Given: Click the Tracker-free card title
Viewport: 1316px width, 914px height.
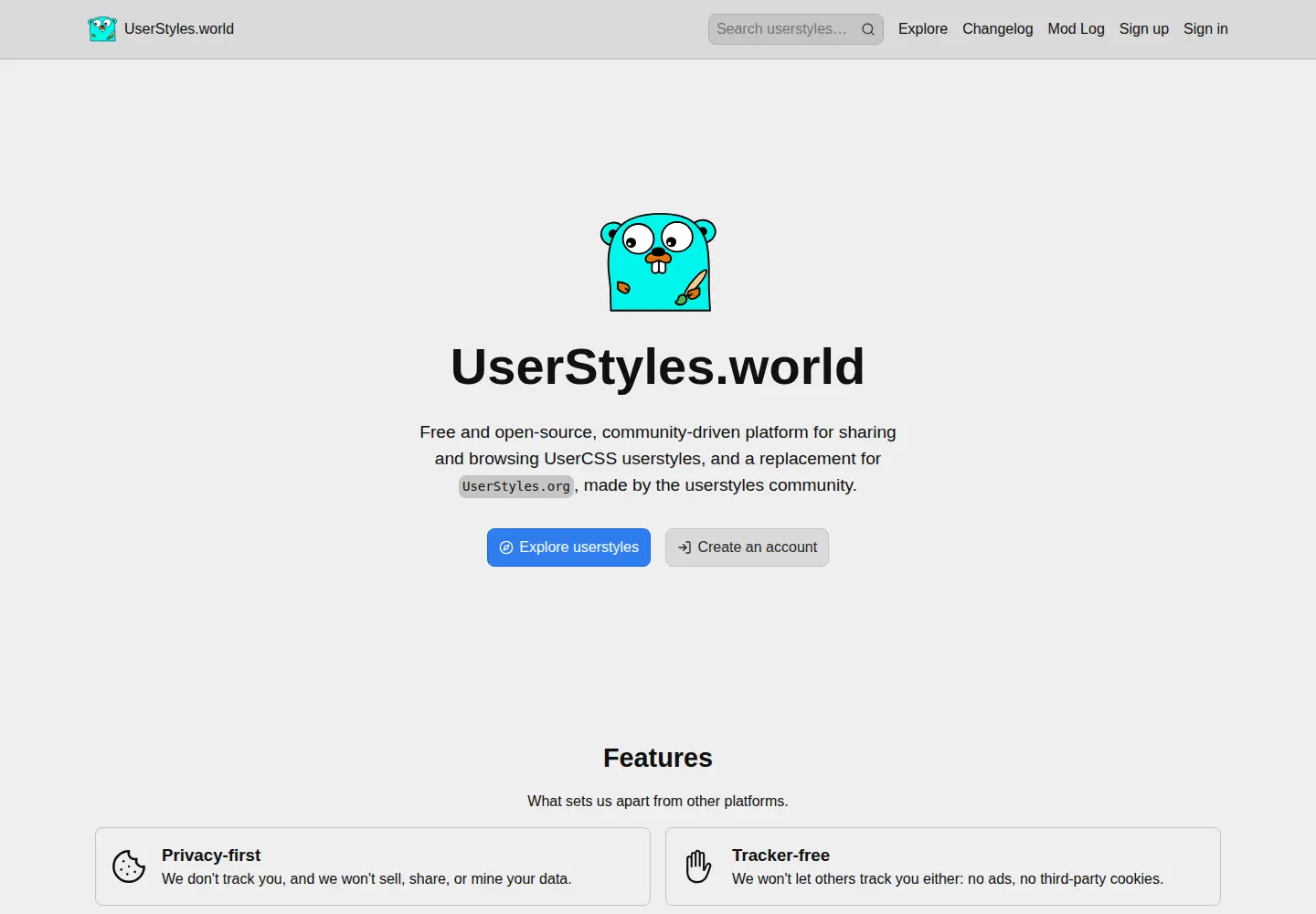Looking at the screenshot, I should tap(780, 856).
